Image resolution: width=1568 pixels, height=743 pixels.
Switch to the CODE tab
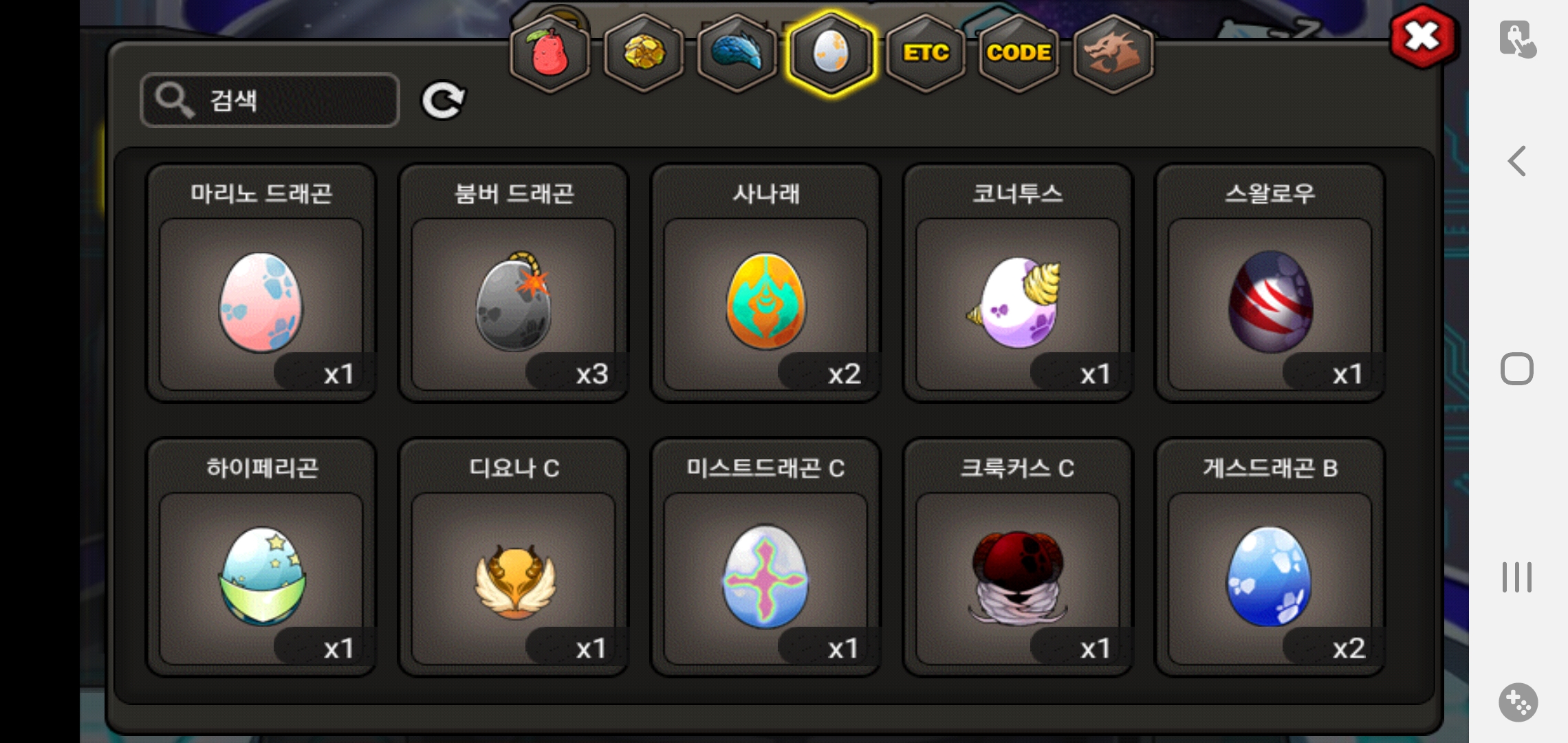pos(1019,53)
